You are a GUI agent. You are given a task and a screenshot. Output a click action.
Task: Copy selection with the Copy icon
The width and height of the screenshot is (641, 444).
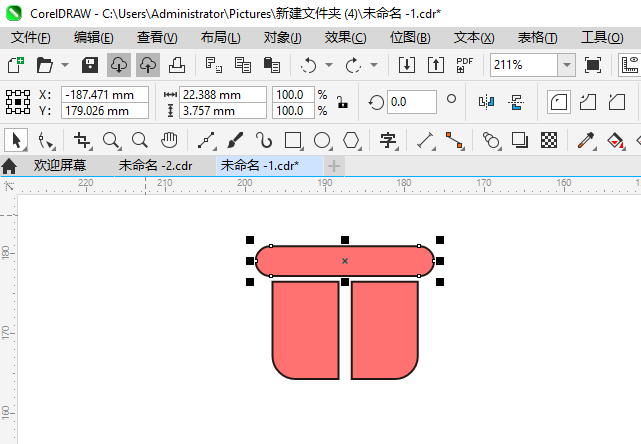click(x=242, y=65)
